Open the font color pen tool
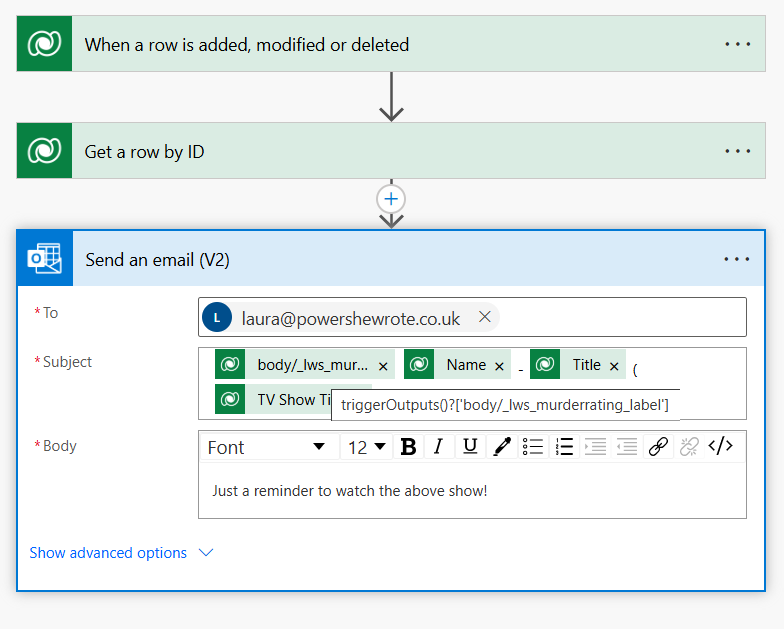This screenshot has height=629, width=784. 502,446
